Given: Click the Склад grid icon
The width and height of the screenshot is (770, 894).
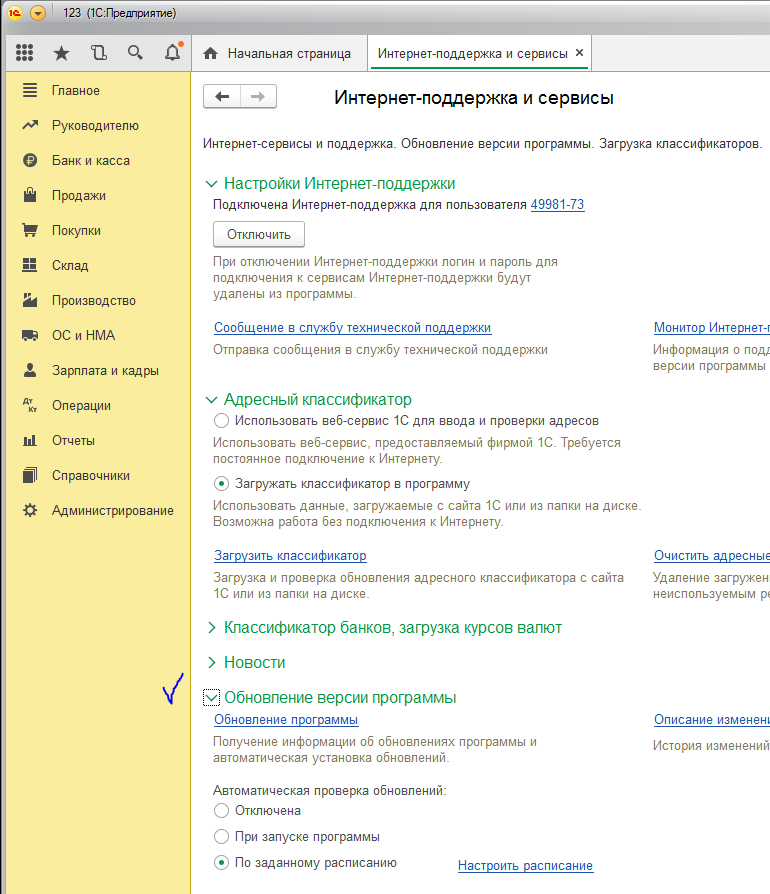Looking at the screenshot, I should click(30, 265).
